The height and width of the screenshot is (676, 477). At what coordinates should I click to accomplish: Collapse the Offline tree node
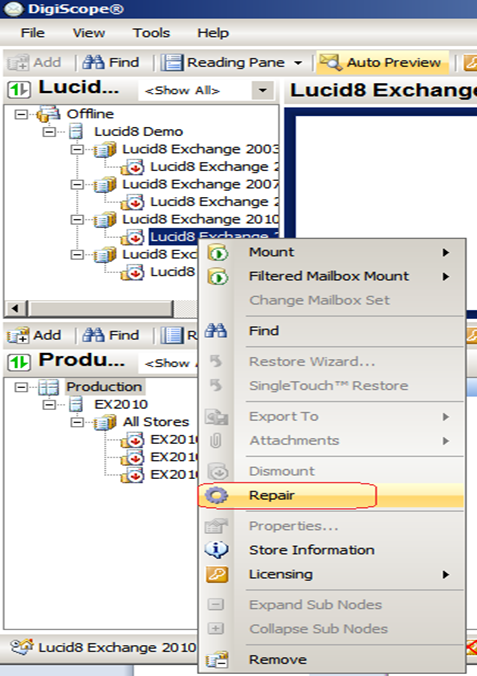[x=21, y=114]
